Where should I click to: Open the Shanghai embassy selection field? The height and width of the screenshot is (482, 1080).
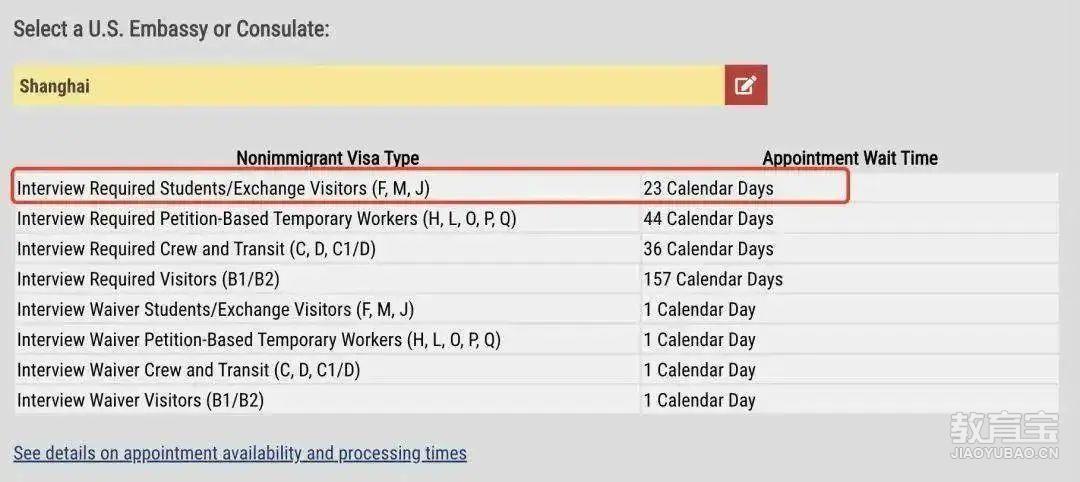click(x=368, y=85)
